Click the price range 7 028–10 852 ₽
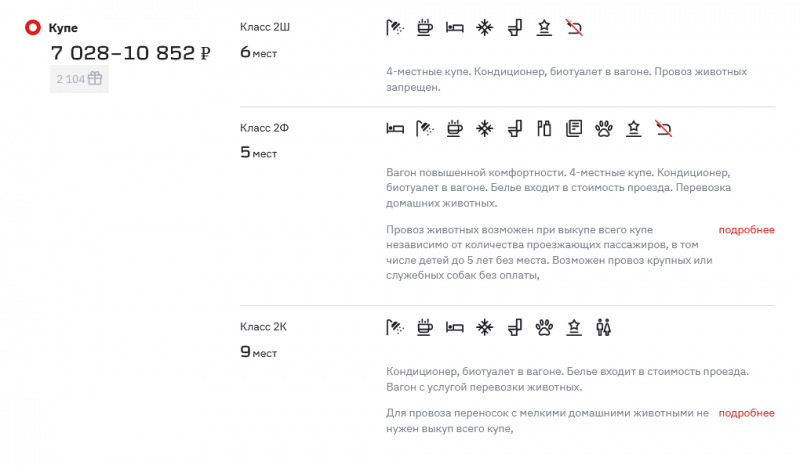Screen dimensions: 800x465 131,54
